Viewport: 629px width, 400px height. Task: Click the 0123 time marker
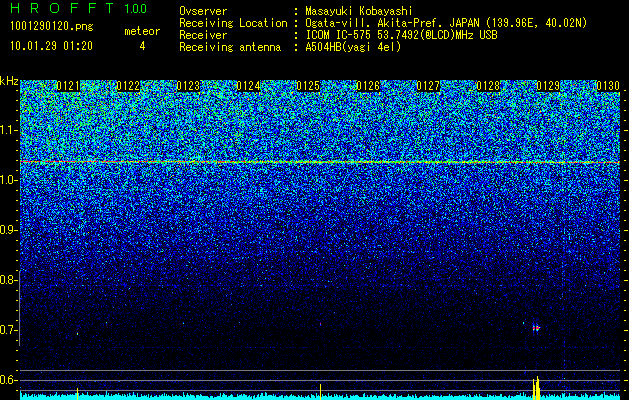point(188,86)
